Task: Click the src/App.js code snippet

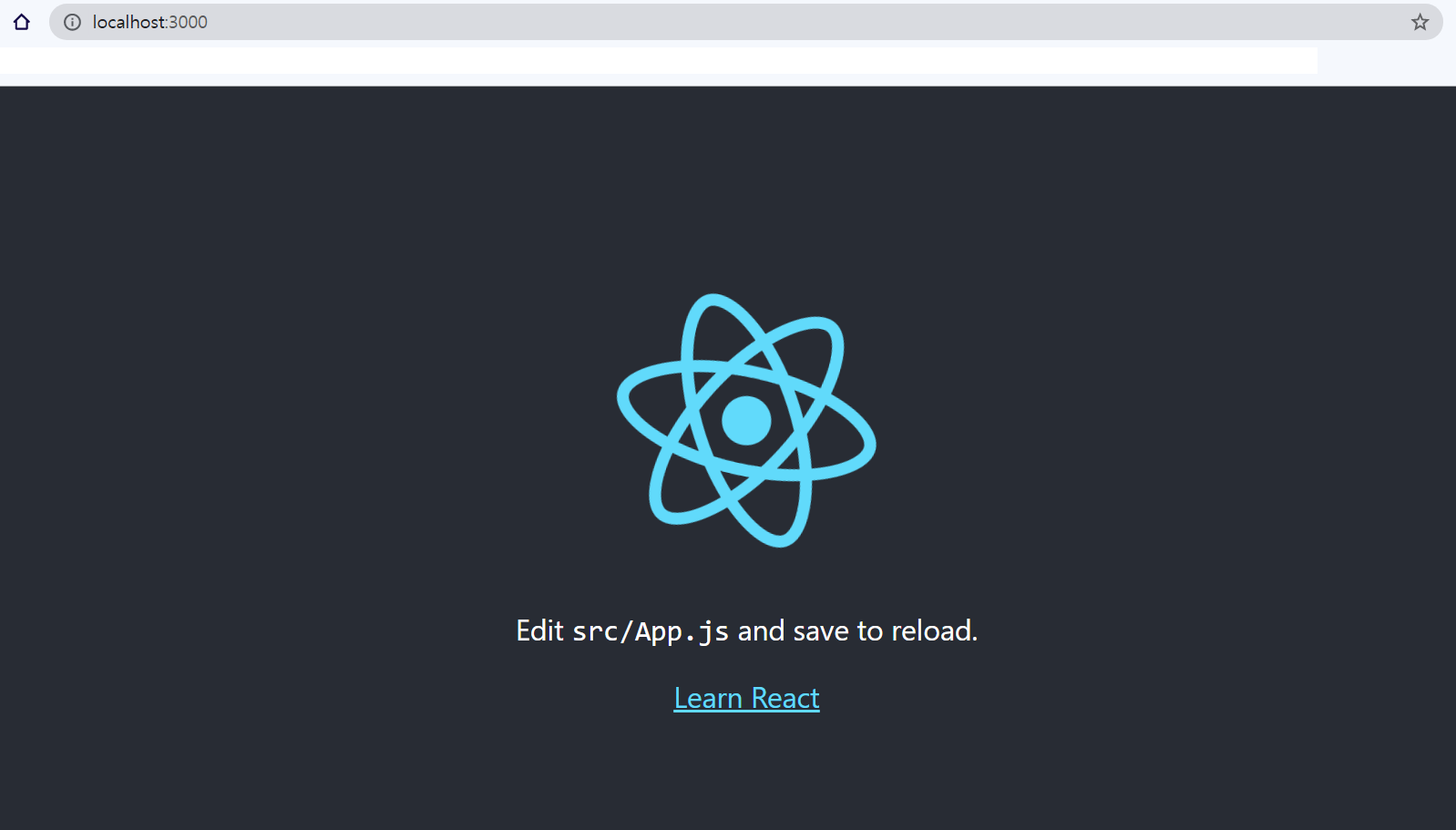Action: pyautogui.click(x=651, y=630)
